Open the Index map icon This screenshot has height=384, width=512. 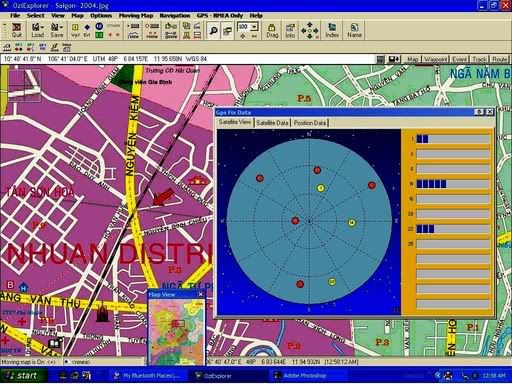tap(332, 30)
